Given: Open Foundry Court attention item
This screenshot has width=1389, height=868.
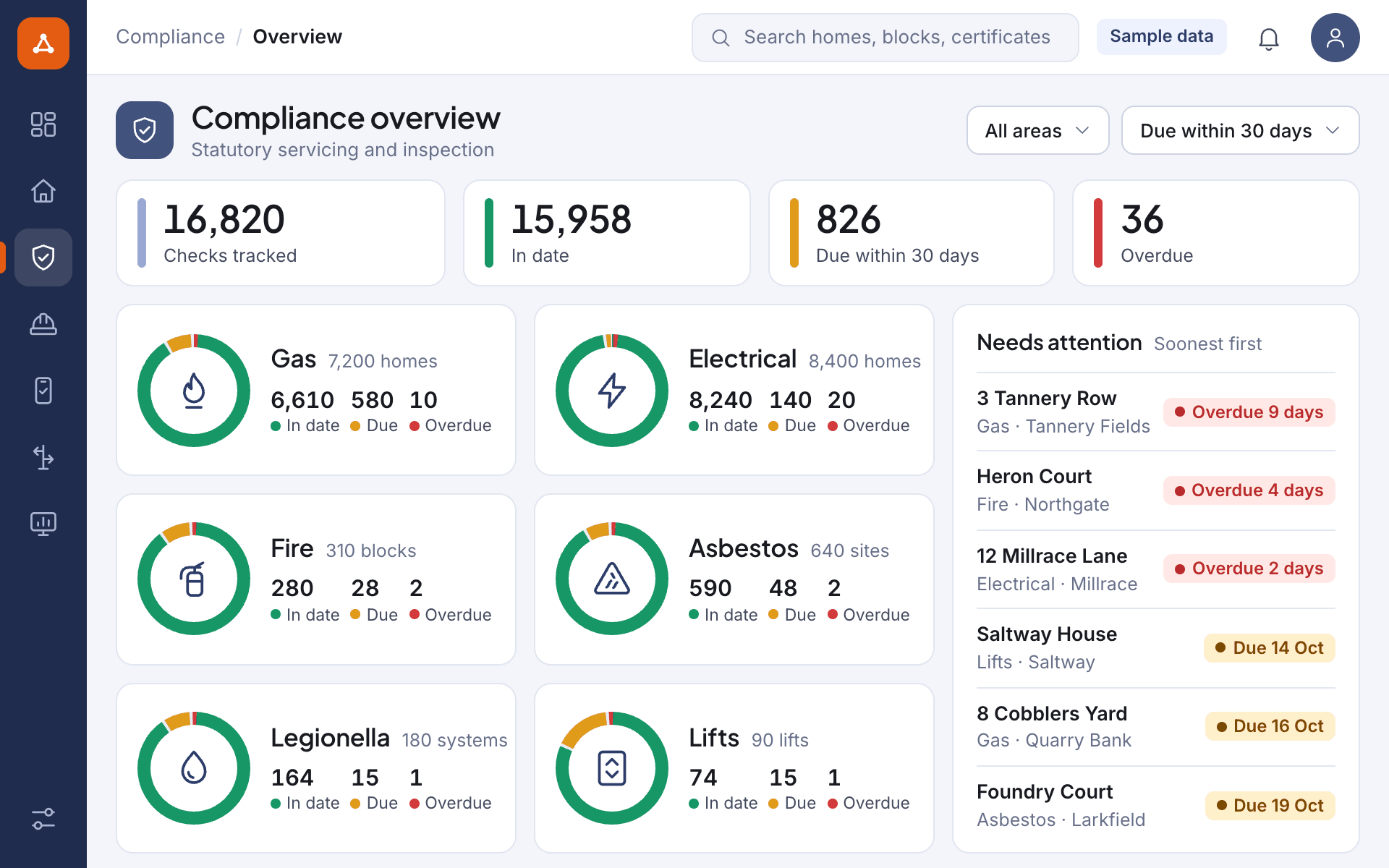Looking at the screenshot, I should coord(1156,805).
